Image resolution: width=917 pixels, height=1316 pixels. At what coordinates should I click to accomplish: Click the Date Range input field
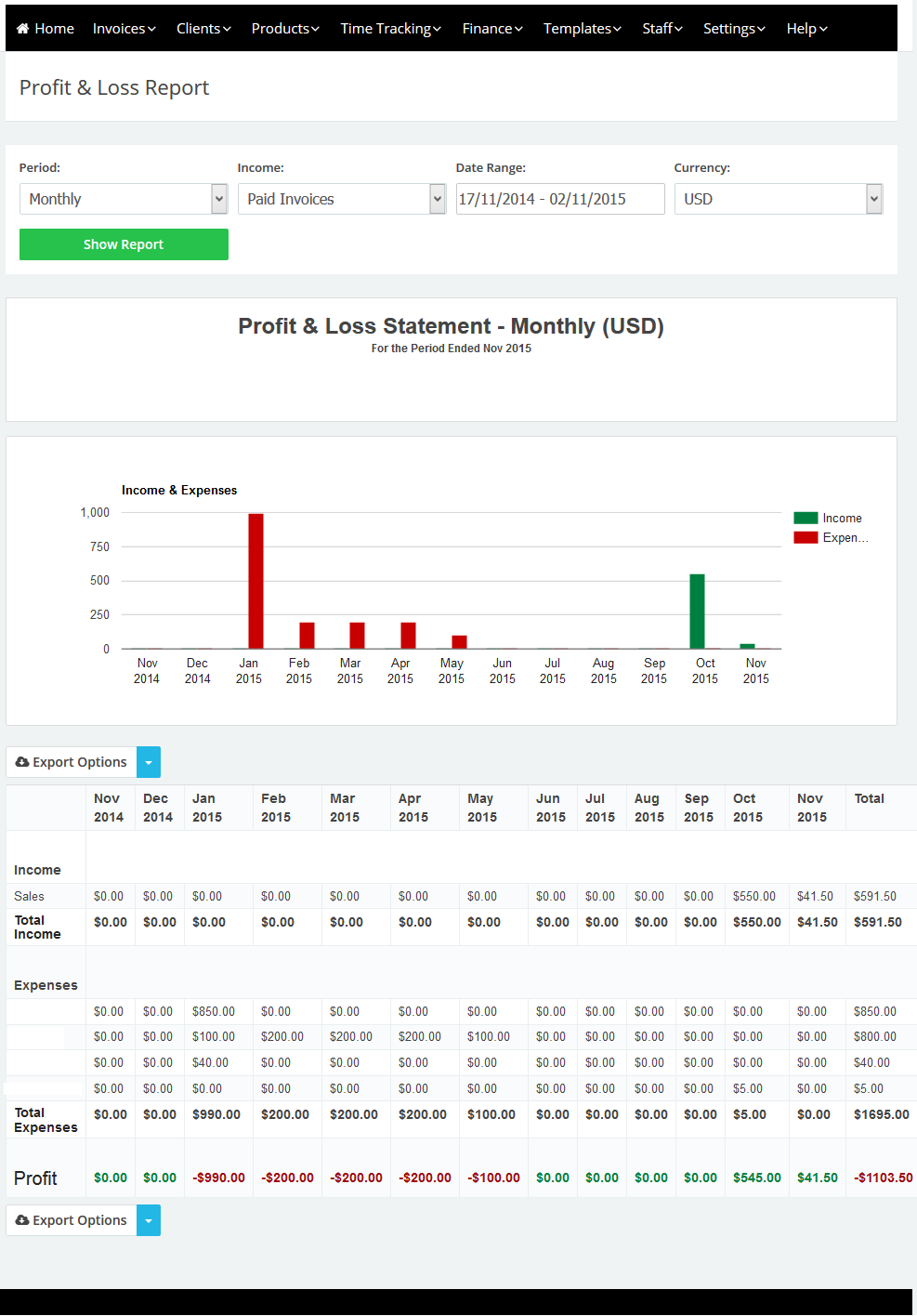coord(559,199)
